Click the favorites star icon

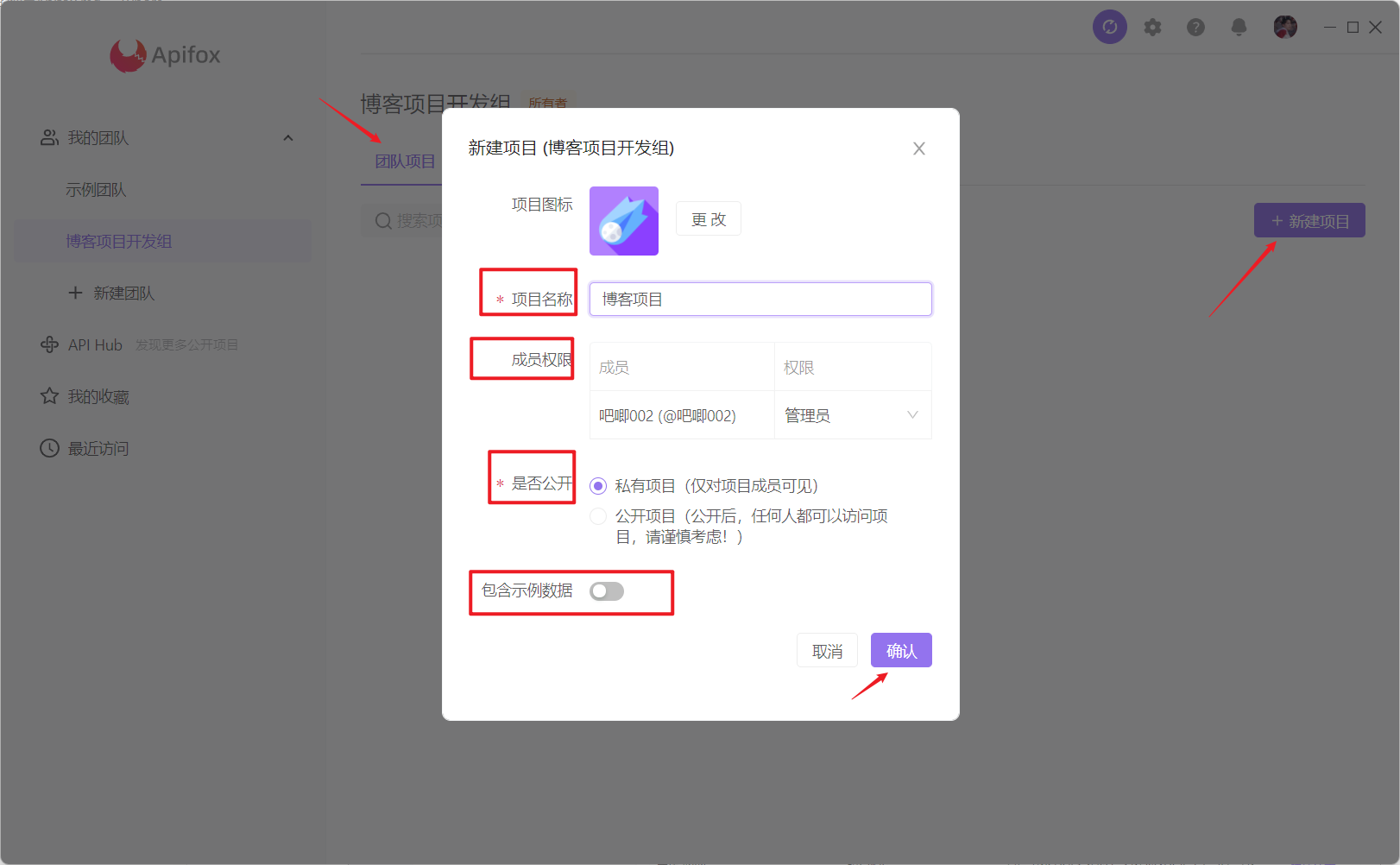point(49,396)
